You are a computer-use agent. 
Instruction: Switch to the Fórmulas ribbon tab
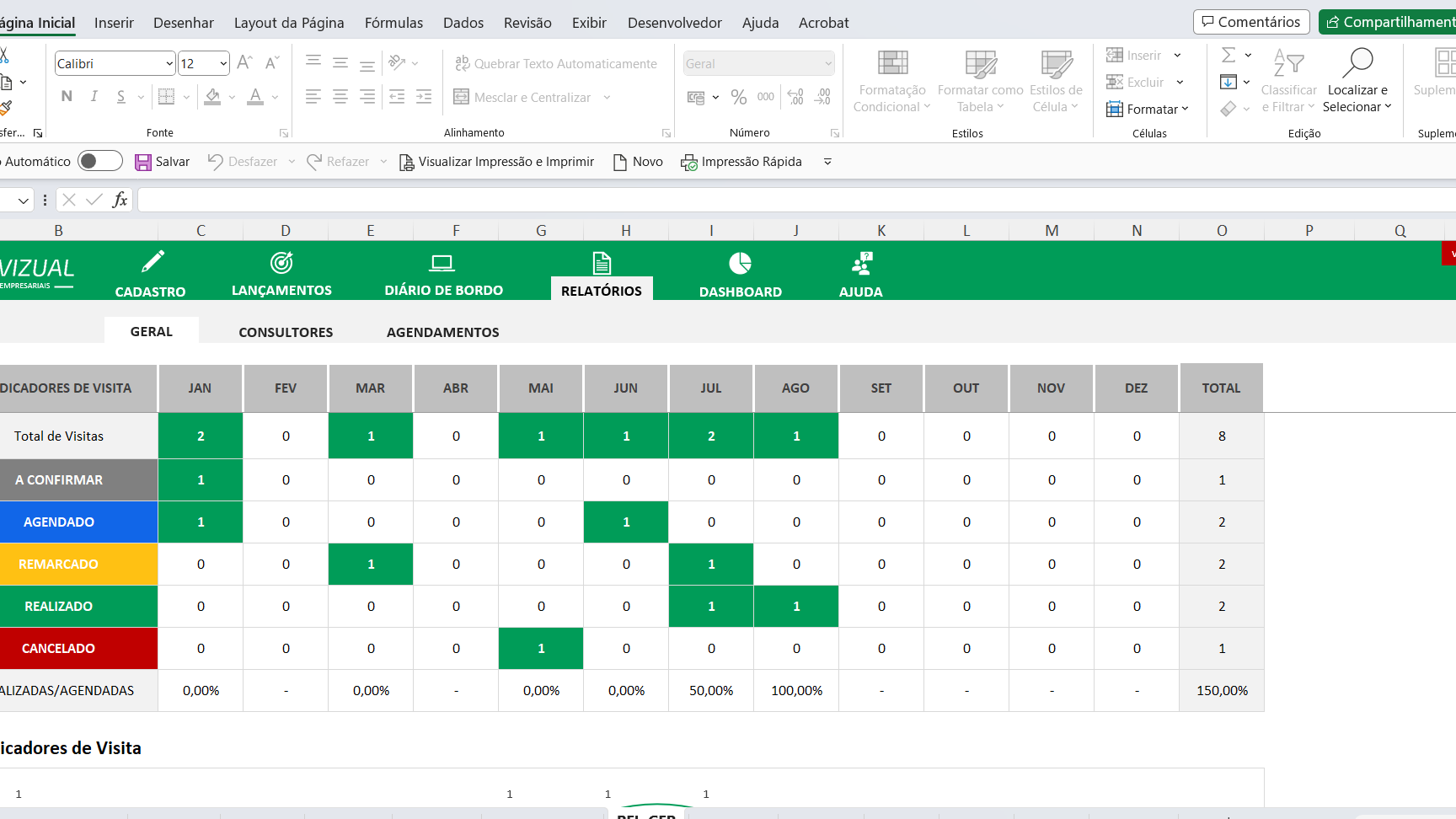pos(393,23)
